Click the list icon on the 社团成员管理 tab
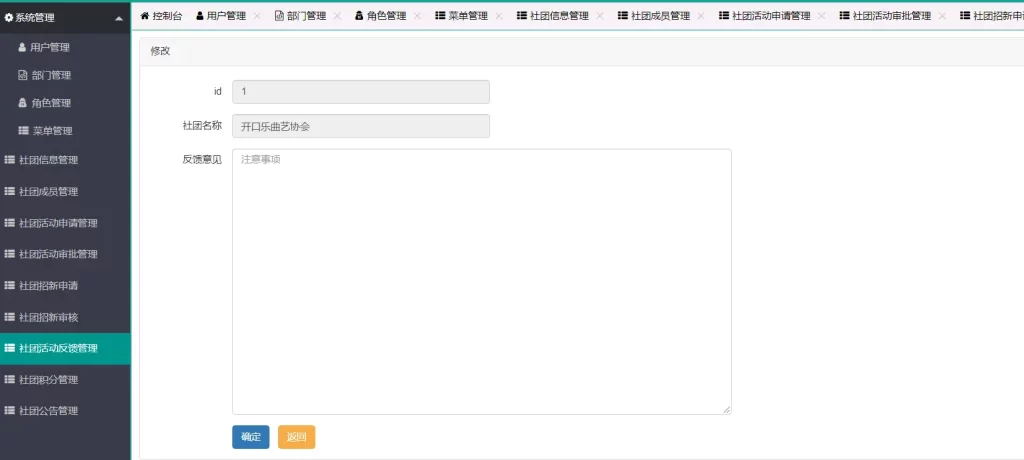The height and width of the screenshot is (460, 1024). coord(622,16)
